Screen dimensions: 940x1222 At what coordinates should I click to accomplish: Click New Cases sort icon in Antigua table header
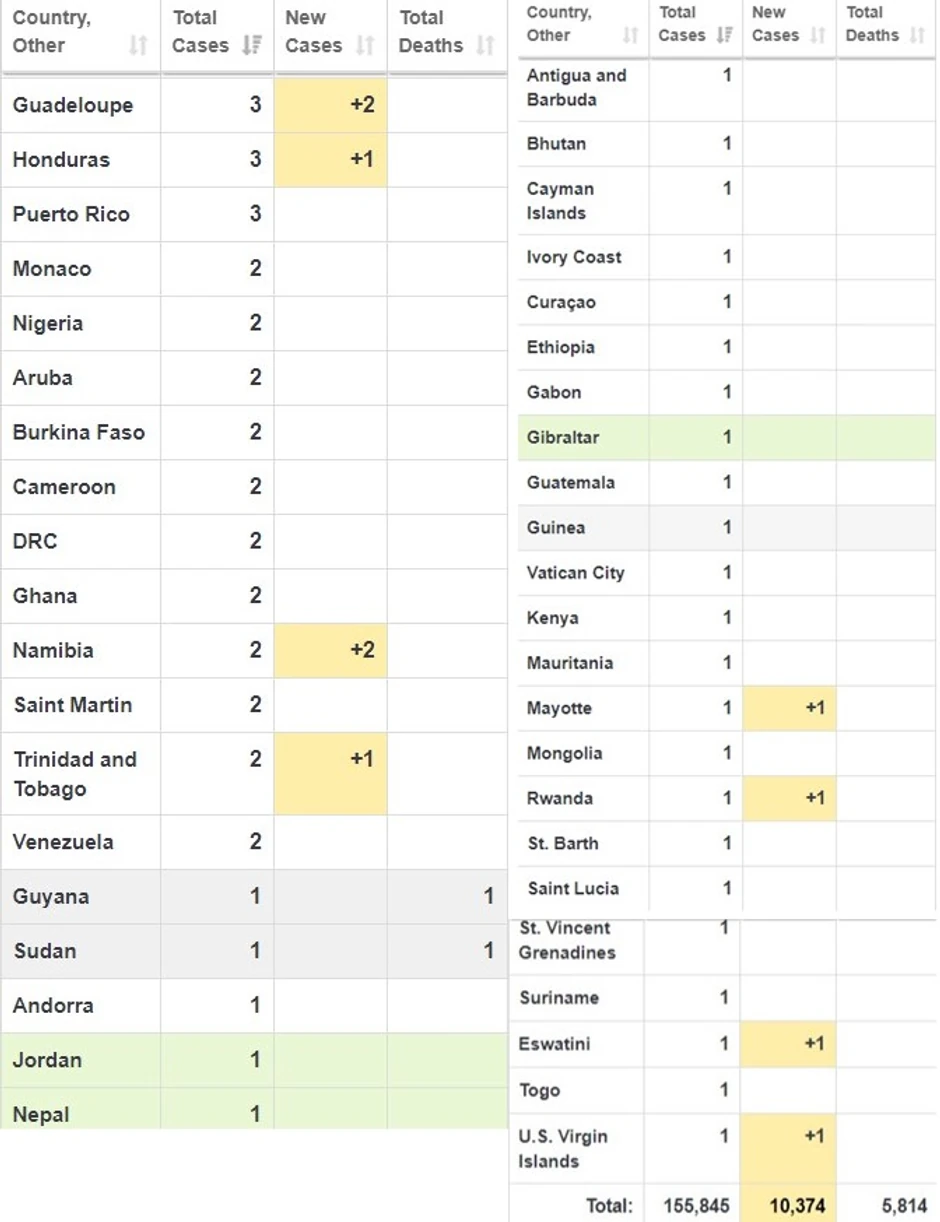(818, 36)
